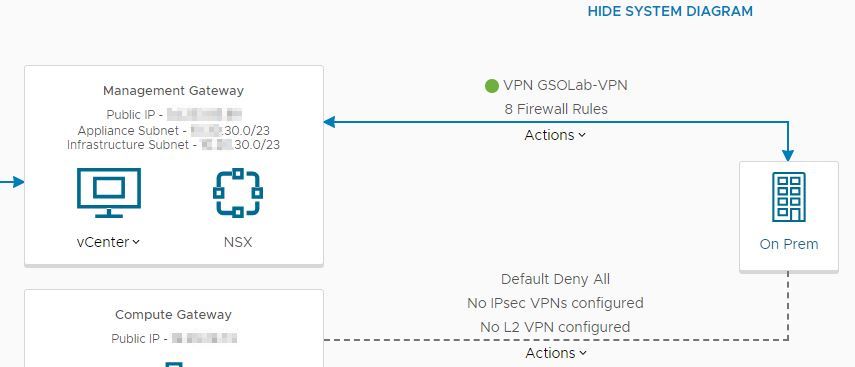Screen dimensions: 855x367
Task: Select the Compute Gateway title
Action: click(x=173, y=315)
